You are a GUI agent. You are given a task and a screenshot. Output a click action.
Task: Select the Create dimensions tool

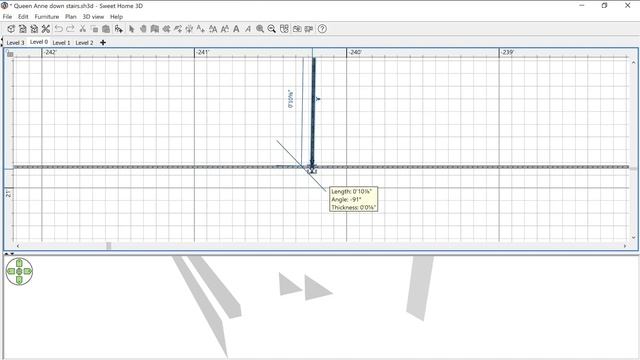point(189,29)
